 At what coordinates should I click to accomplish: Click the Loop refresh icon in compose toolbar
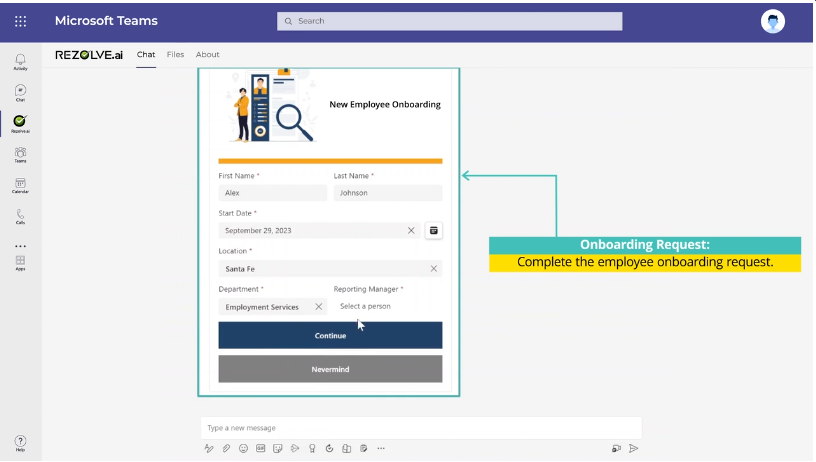(x=329, y=448)
